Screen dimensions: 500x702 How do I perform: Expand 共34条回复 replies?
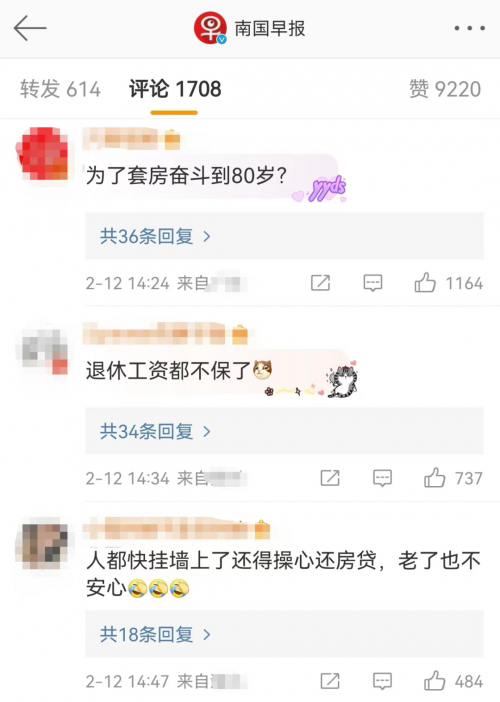pos(284,431)
